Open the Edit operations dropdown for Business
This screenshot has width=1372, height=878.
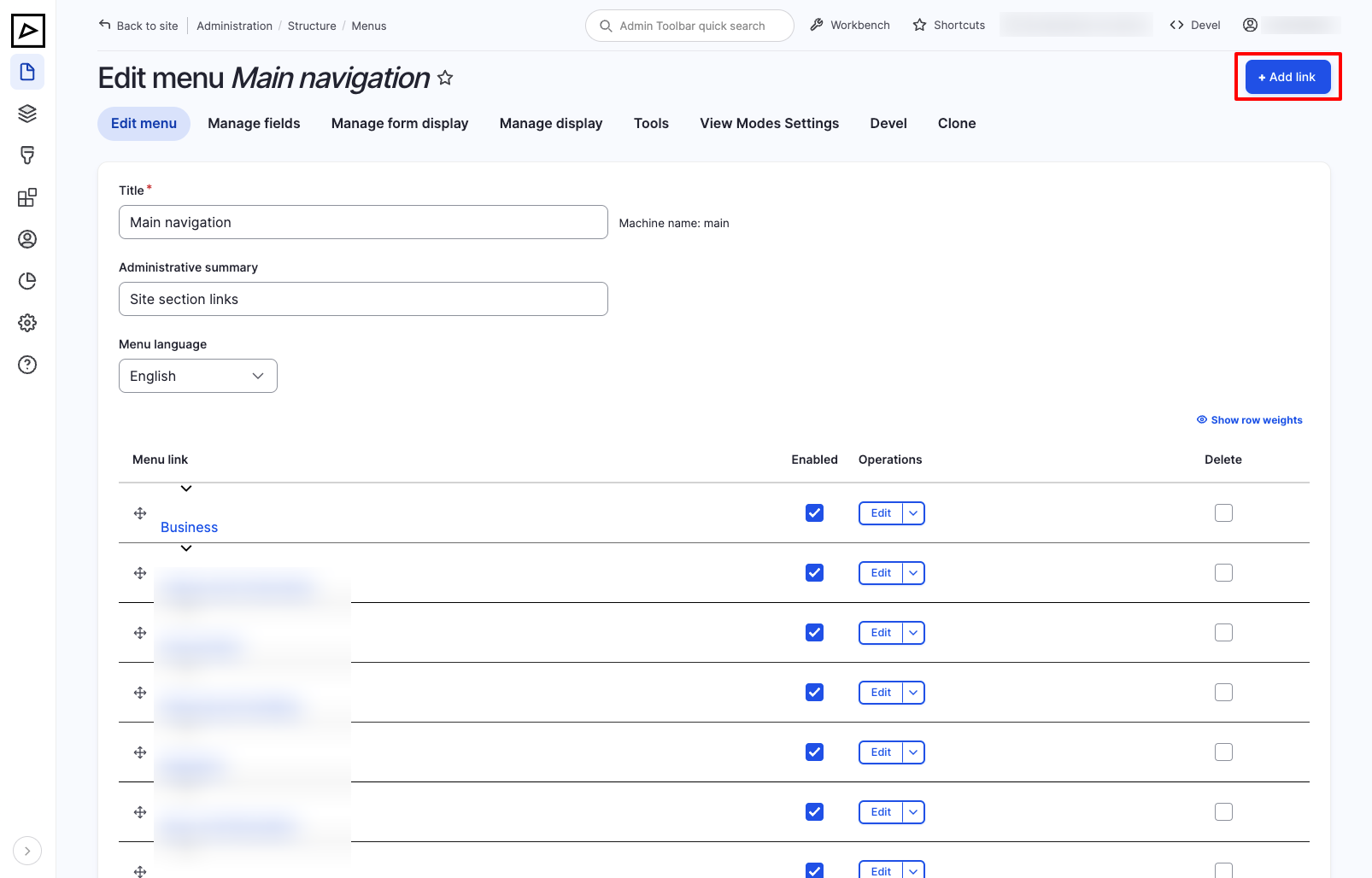913,512
